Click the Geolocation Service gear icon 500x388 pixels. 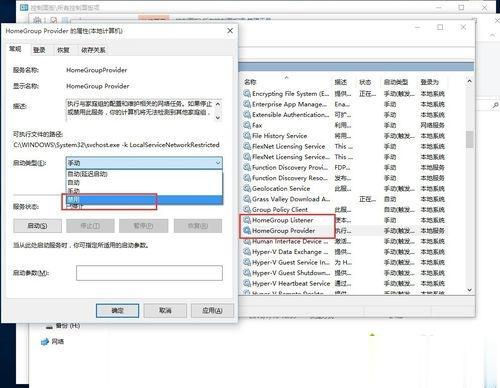(247, 188)
